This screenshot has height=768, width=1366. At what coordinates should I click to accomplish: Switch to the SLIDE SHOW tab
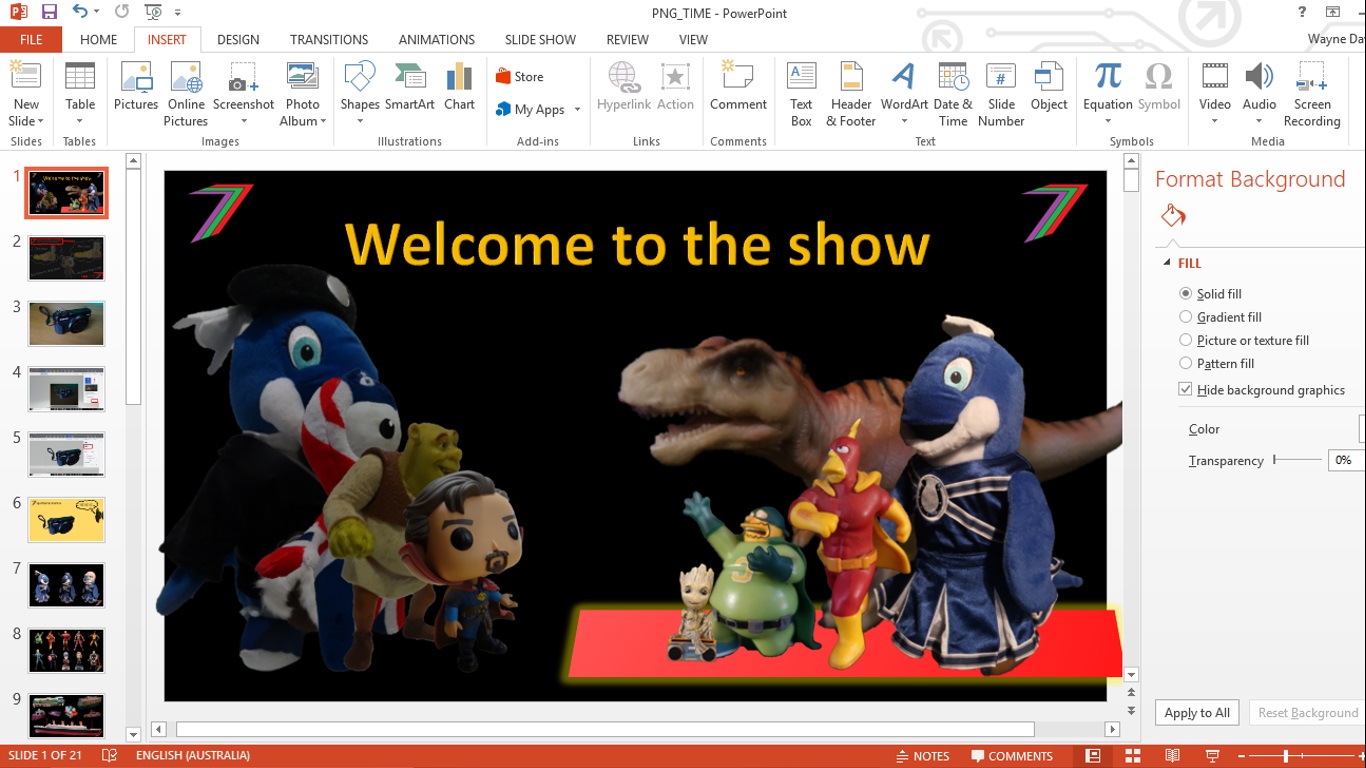click(540, 40)
